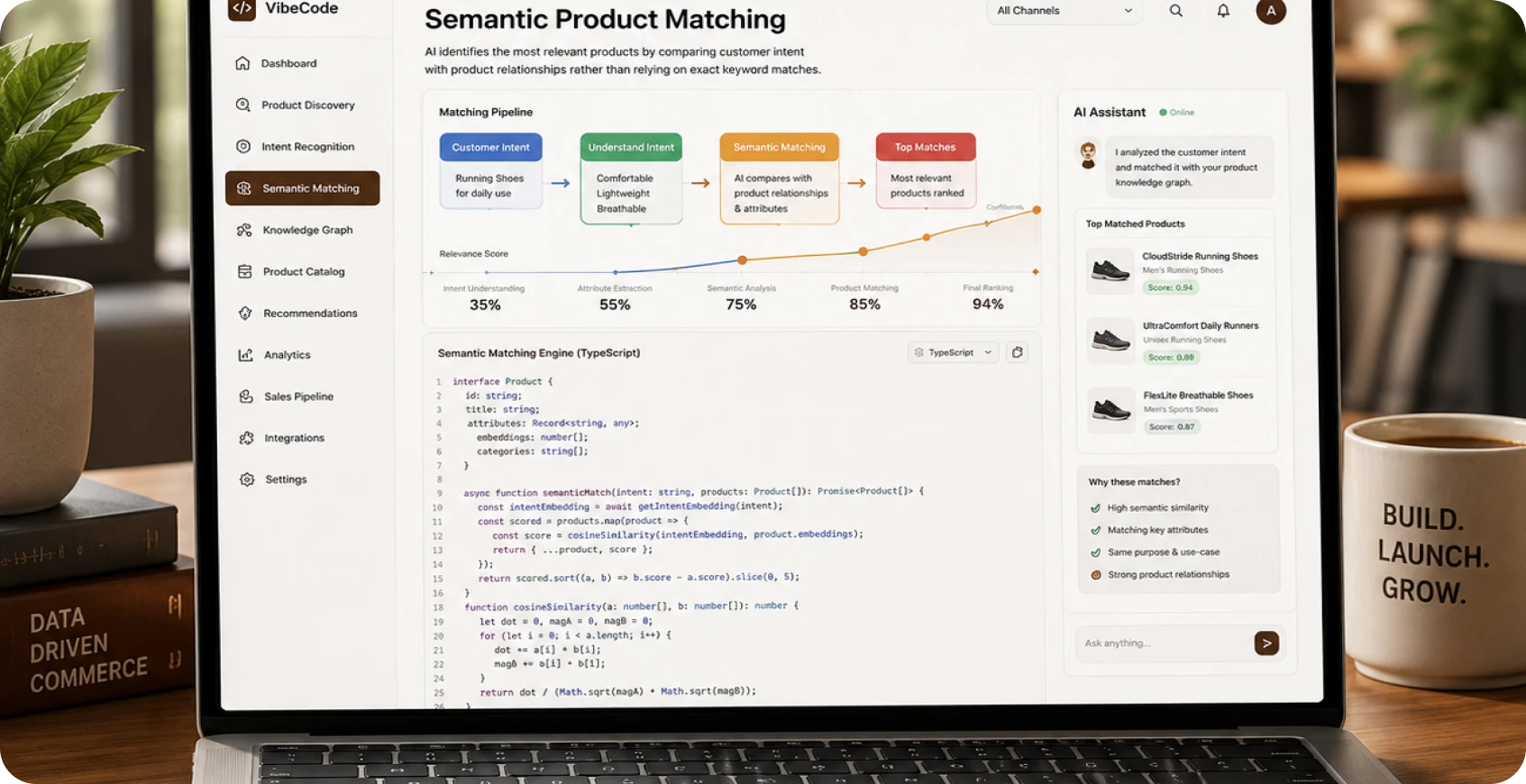Click the Analytics chart icon
The width and height of the screenshot is (1526, 784).
[245, 355]
